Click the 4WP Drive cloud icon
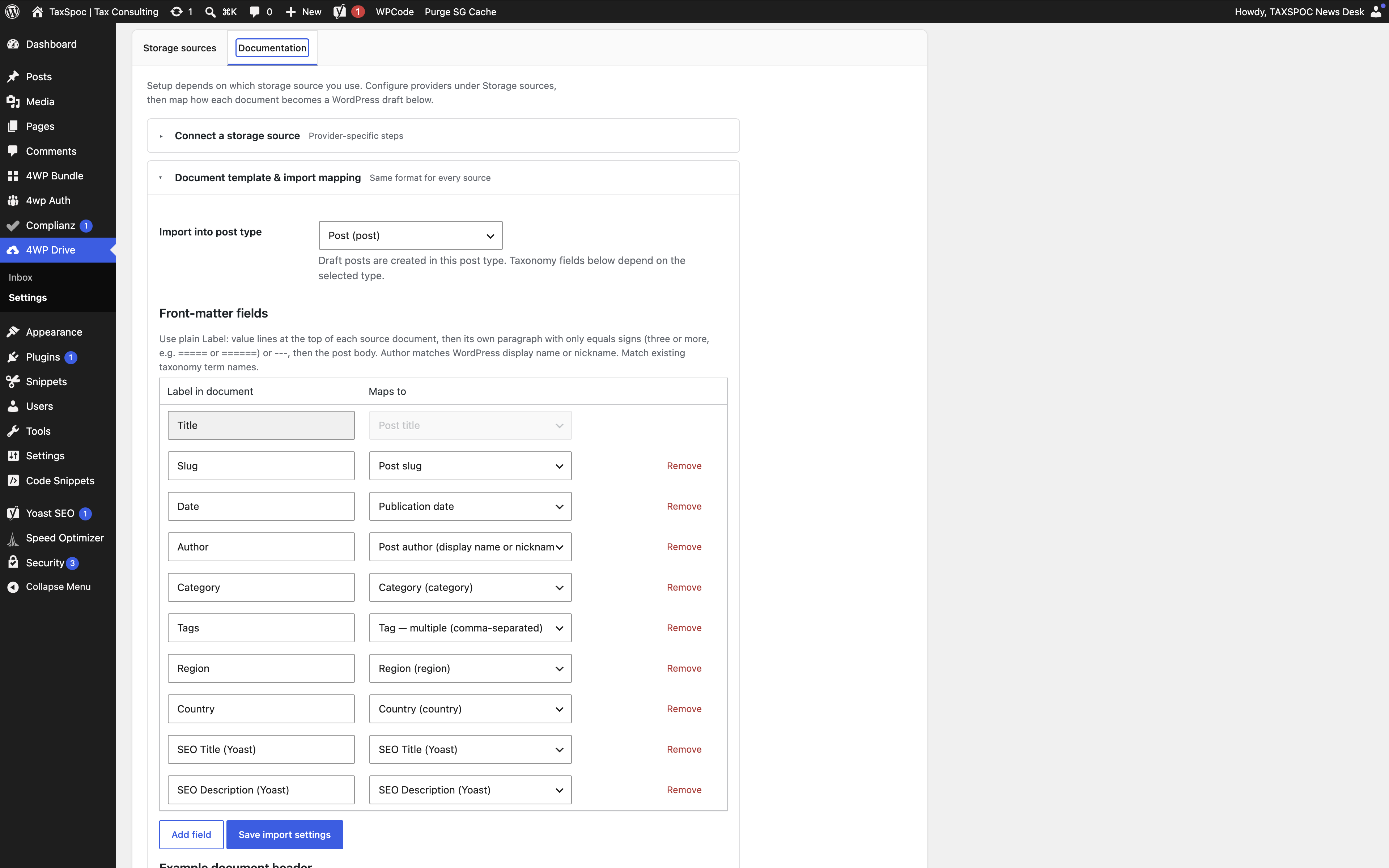The width and height of the screenshot is (1389, 868). tap(13, 250)
